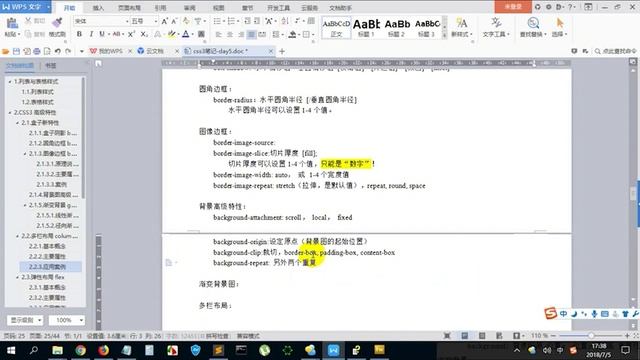Screen dimensions: 640x360
Task: Click the Cut scissors icon
Action: [28, 21]
